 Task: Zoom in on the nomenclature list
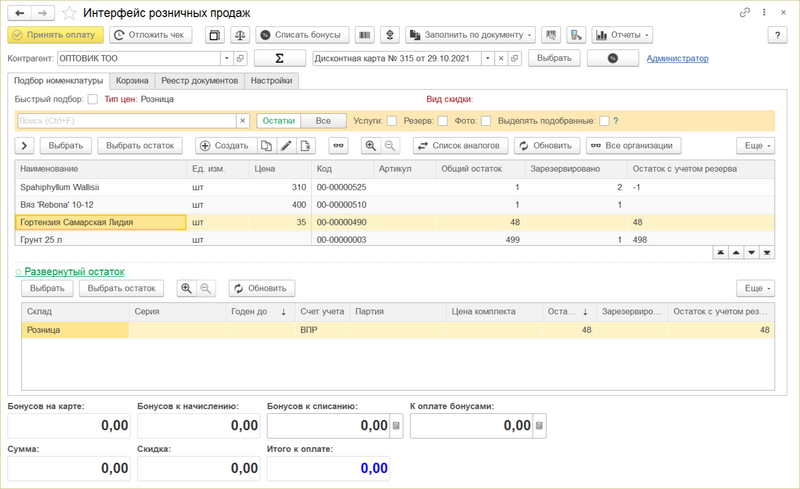pos(370,146)
